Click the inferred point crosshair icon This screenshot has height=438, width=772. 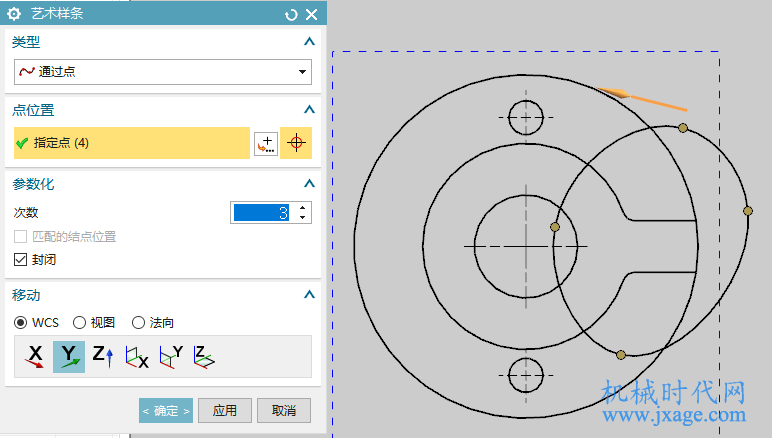pyautogui.click(x=296, y=143)
